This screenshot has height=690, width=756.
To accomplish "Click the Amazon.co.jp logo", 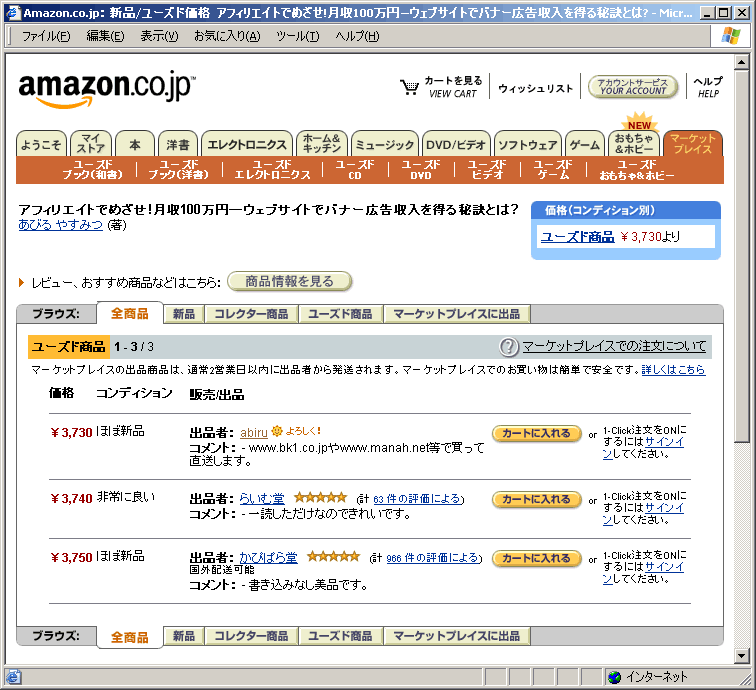I will click(106, 88).
